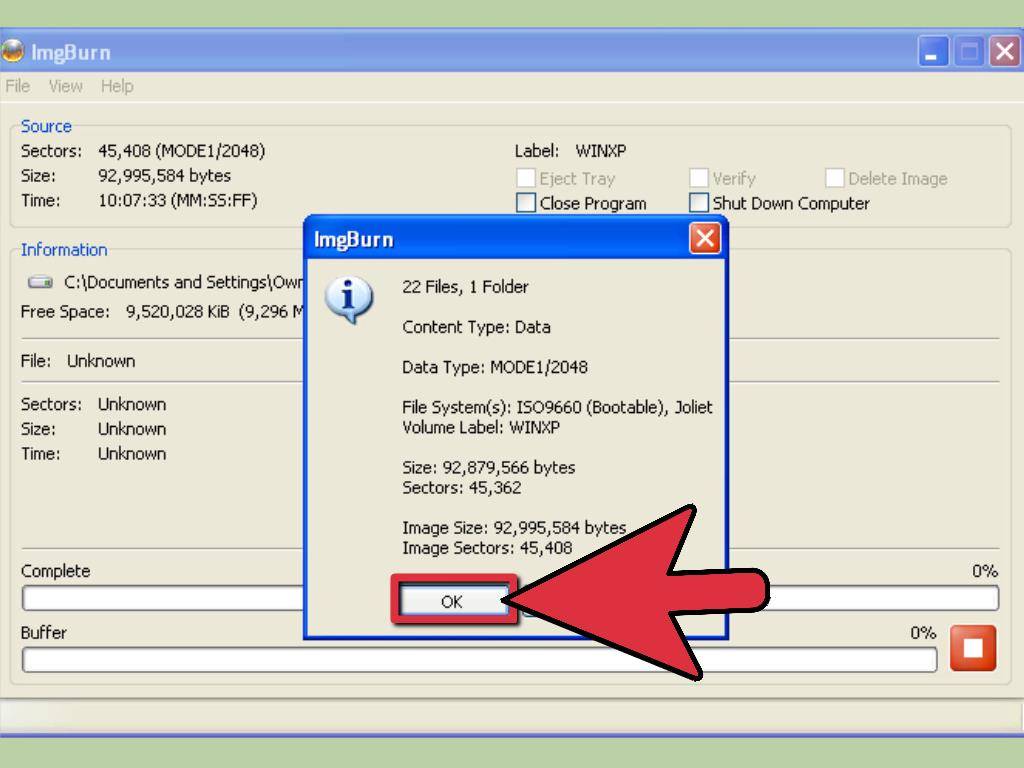
Task: Open the Help menu
Action: 117,86
